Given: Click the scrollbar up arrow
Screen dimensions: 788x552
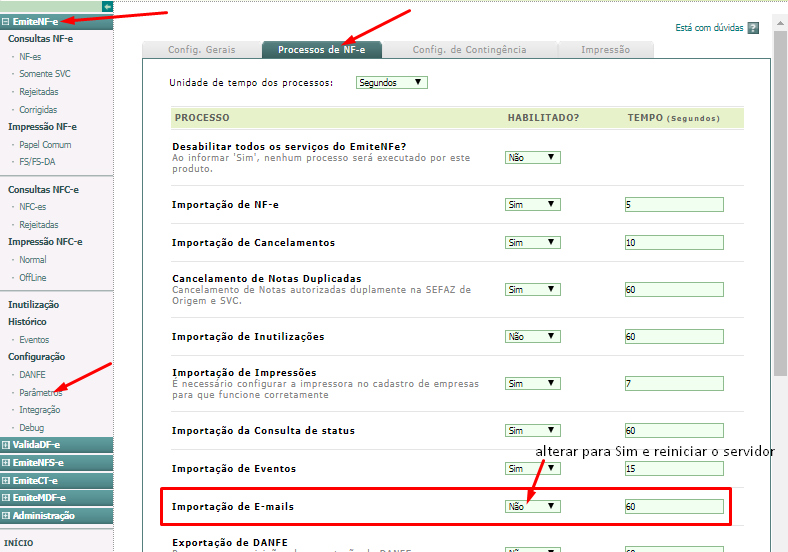Looking at the screenshot, I should (780, 23).
